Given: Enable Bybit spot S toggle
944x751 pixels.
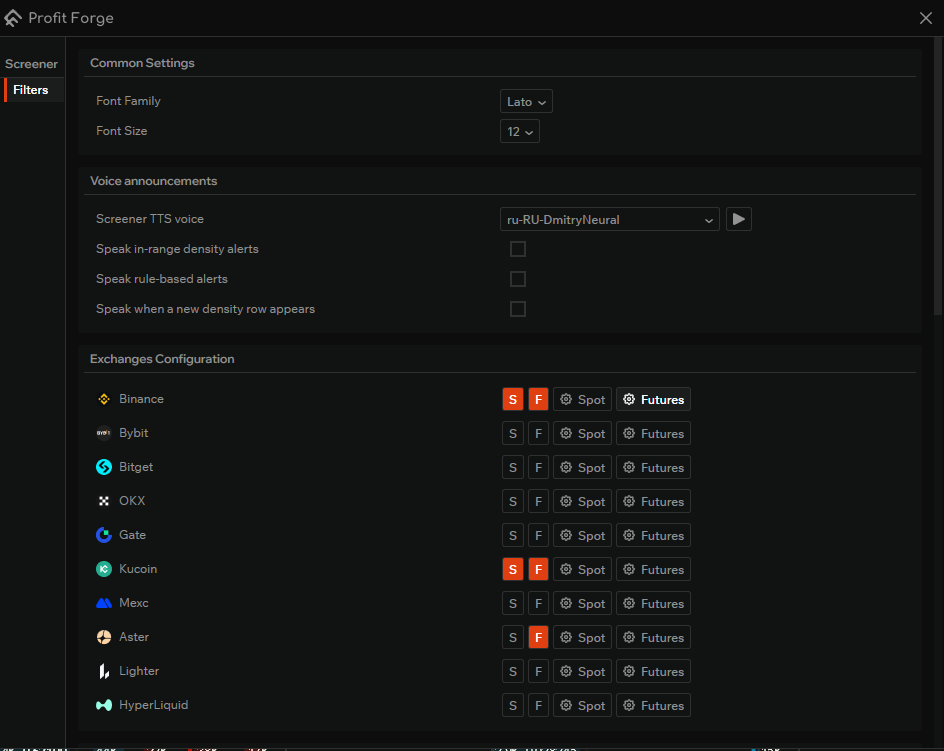Looking at the screenshot, I should coord(513,434).
